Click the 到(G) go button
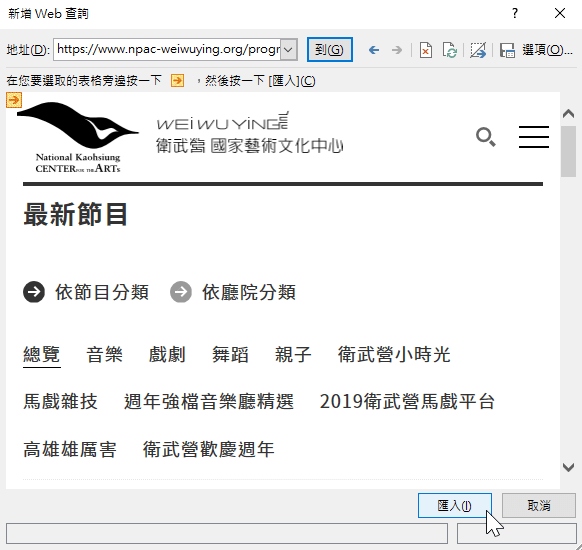This screenshot has height=550, width=582. coord(330,49)
